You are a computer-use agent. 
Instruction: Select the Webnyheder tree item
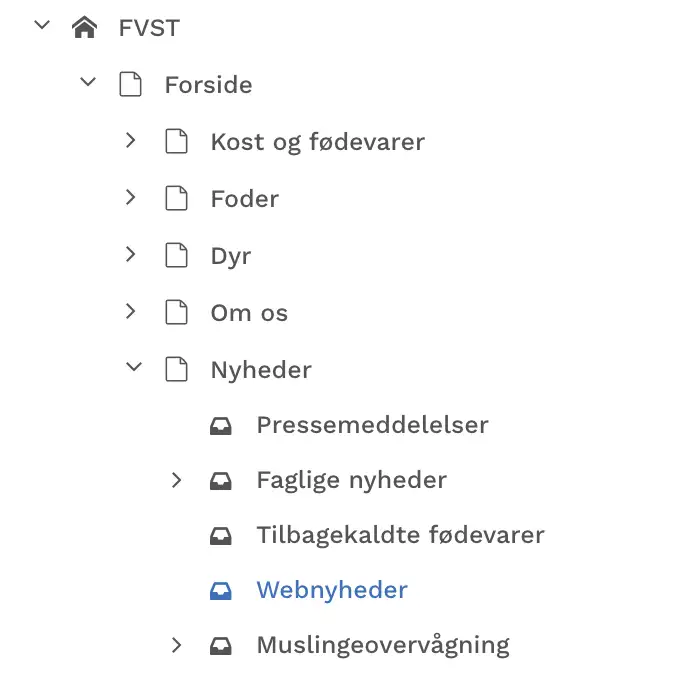(x=332, y=590)
